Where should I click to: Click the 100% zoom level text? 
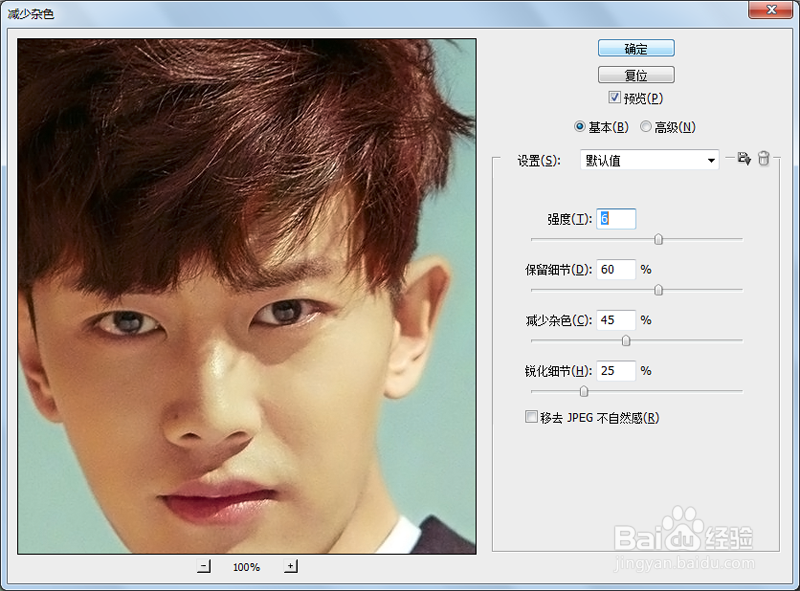[x=246, y=567]
